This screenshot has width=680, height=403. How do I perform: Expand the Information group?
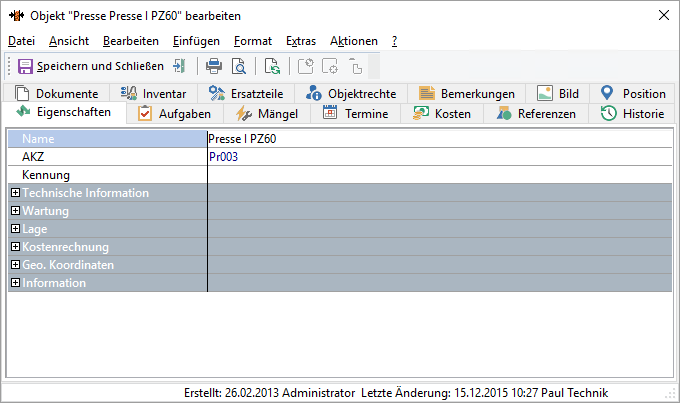tap(16, 282)
